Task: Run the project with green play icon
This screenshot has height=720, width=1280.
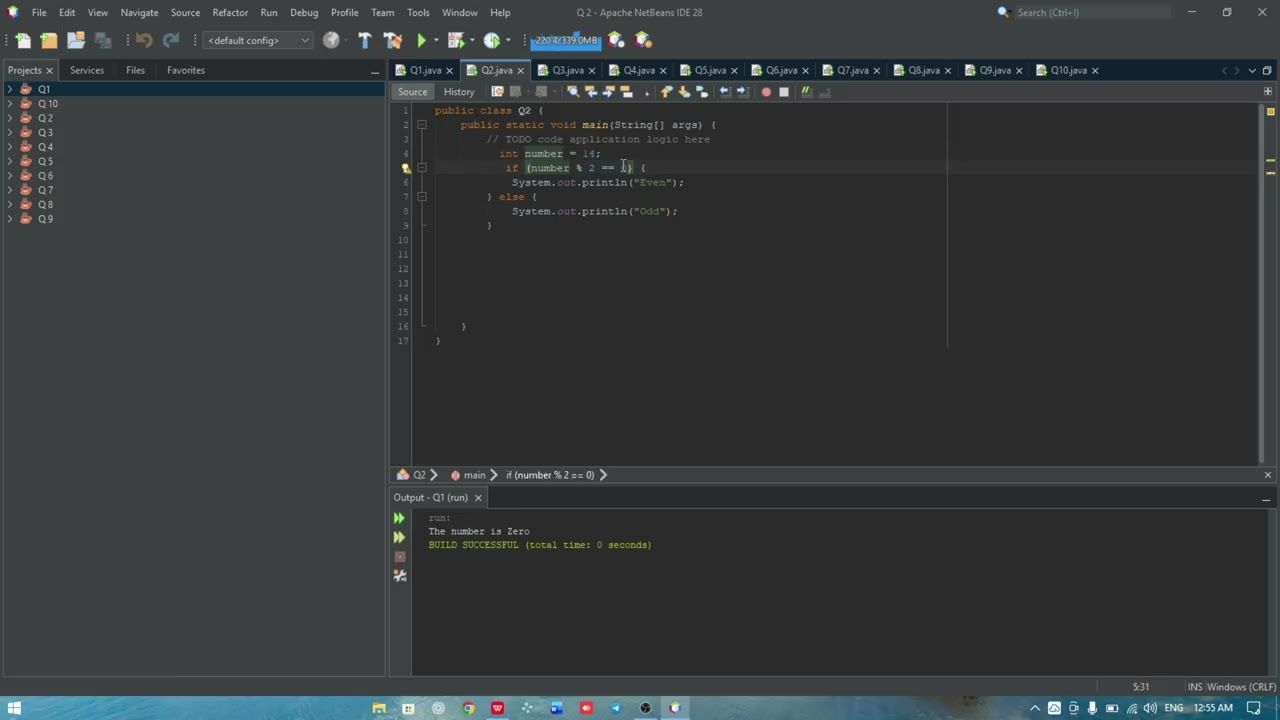Action: click(421, 40)
